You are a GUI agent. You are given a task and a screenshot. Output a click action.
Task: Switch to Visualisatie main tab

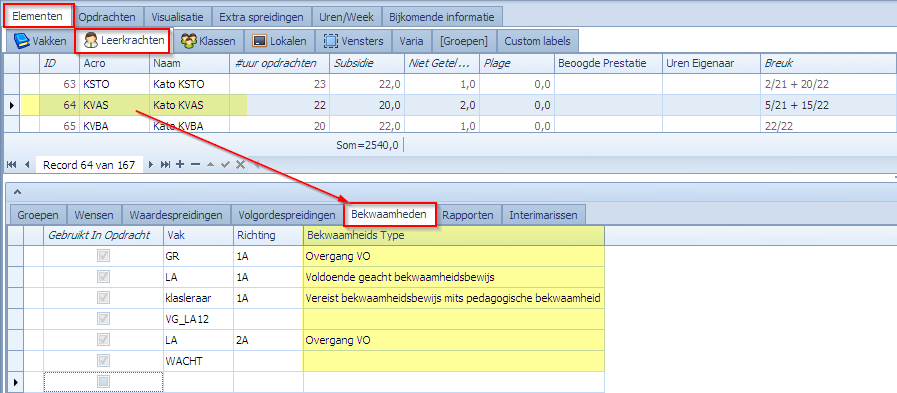[x=177, y=17]
